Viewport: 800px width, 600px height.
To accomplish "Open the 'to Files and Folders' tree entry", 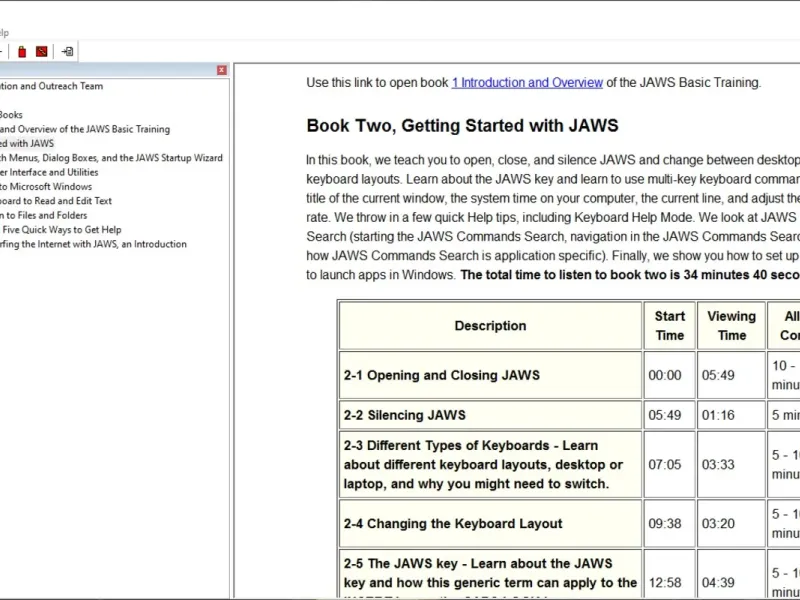I will coord(43,215).
